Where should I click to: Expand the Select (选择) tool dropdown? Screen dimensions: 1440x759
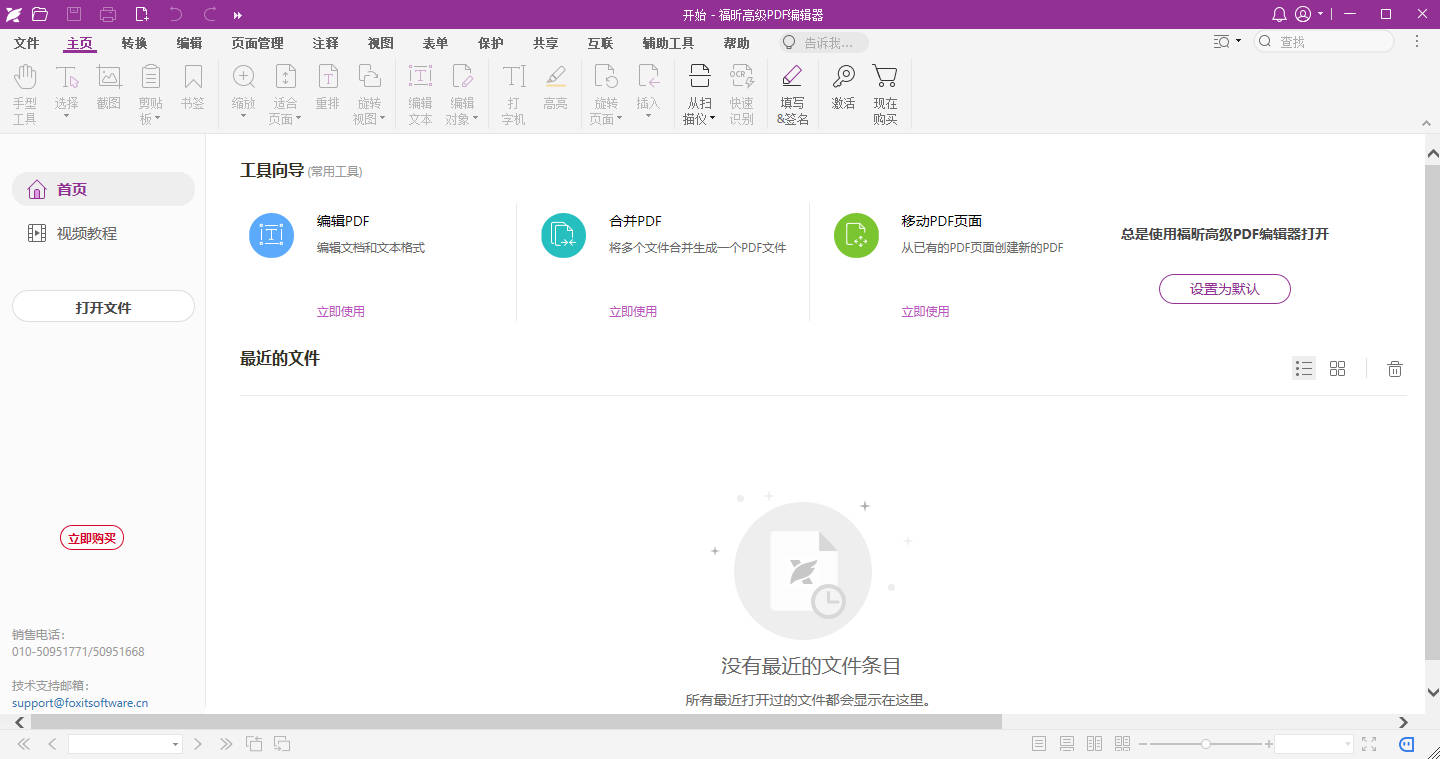click(67, 116)
